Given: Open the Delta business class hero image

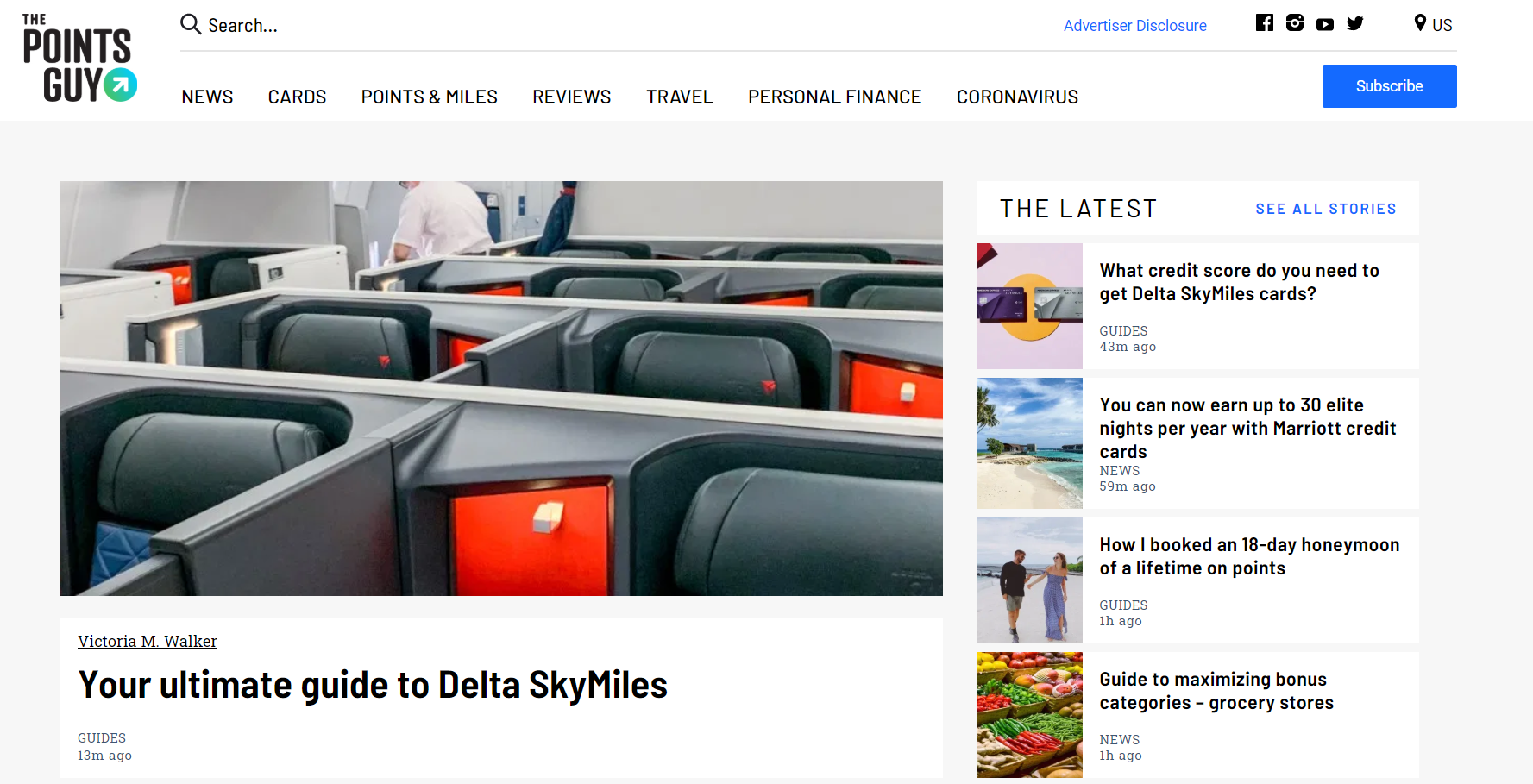Looking at the screenshot, I should pyautogui.click(x=501, y=388).
